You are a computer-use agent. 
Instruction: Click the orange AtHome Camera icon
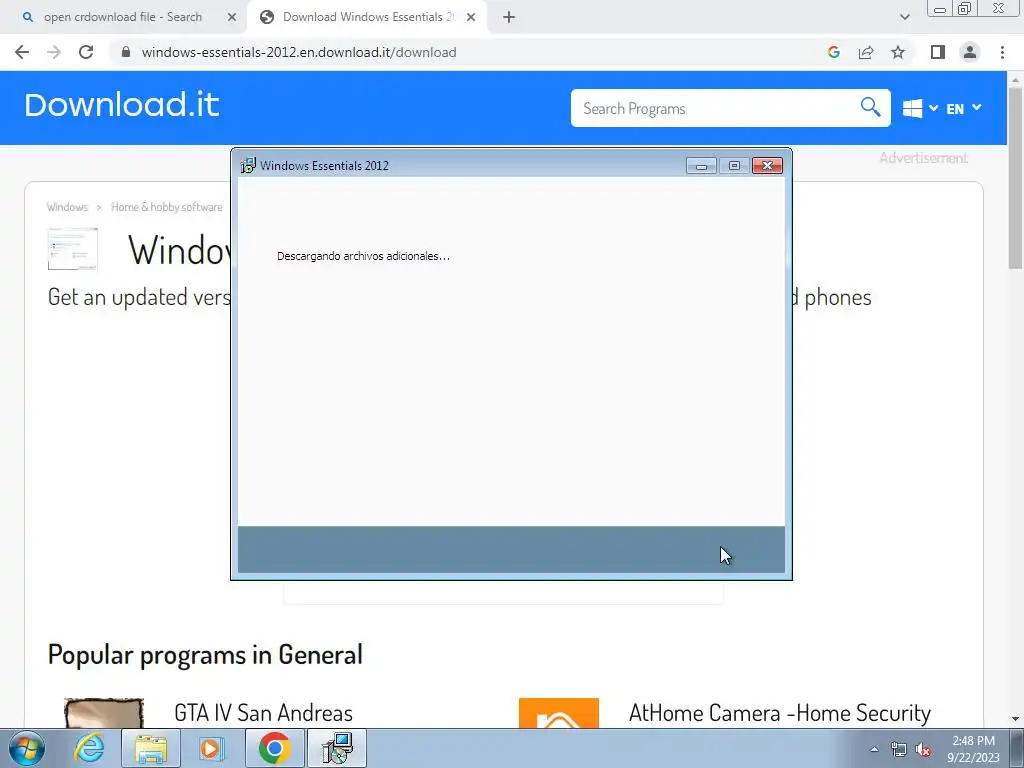(559, 713)
